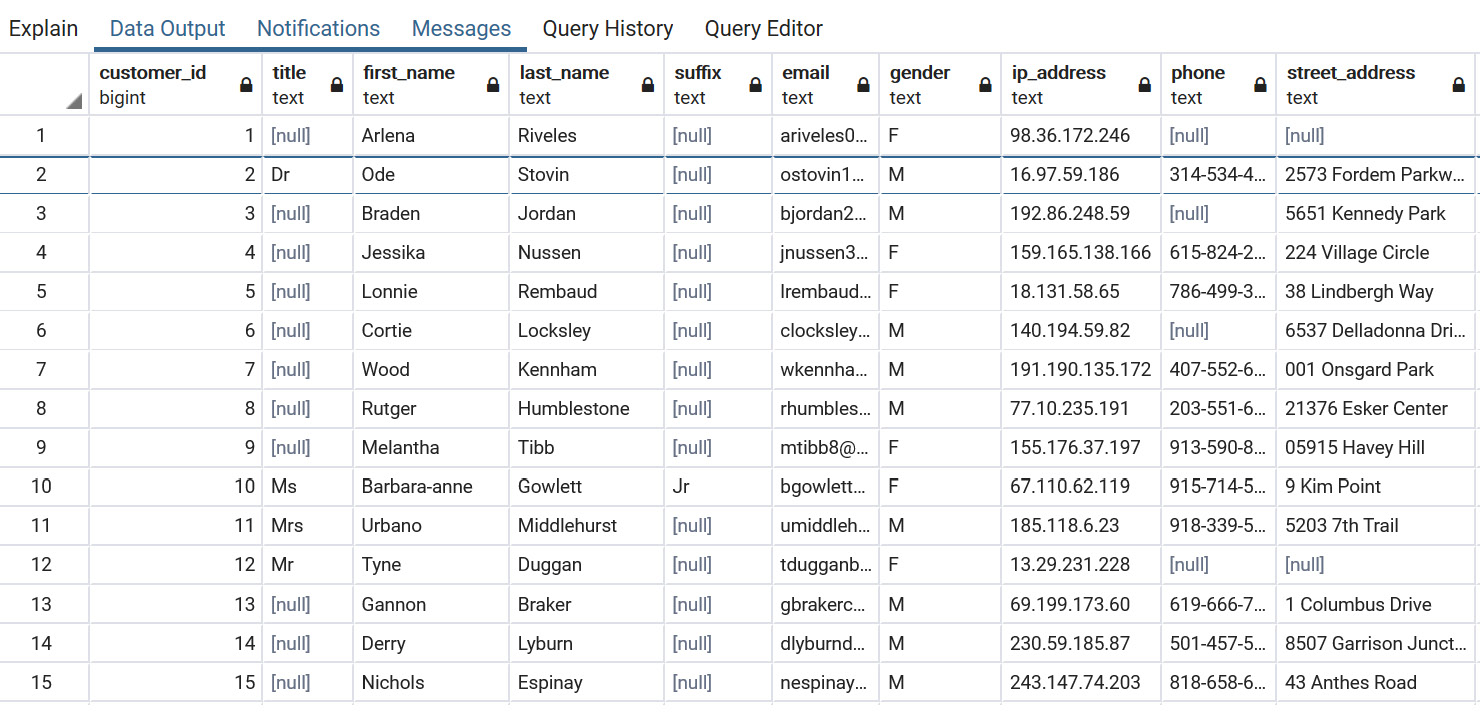
Task: Click last name cell 'Humblestone'
Action: coord(587,408)
